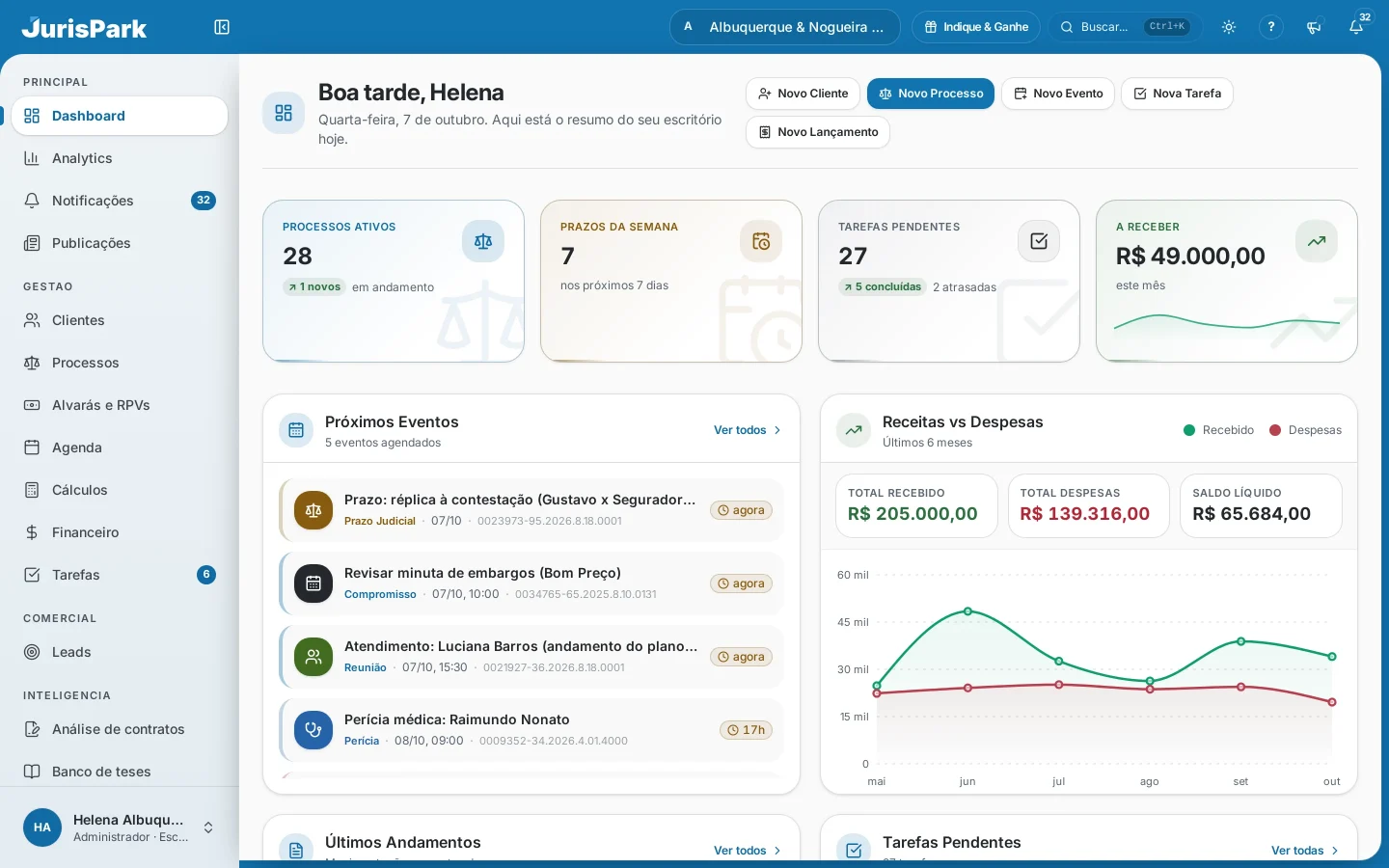1389x868 pixels.
Task: Click the Indique & Ganhe button
Action: pyautogui.click(x=976, y=27)
